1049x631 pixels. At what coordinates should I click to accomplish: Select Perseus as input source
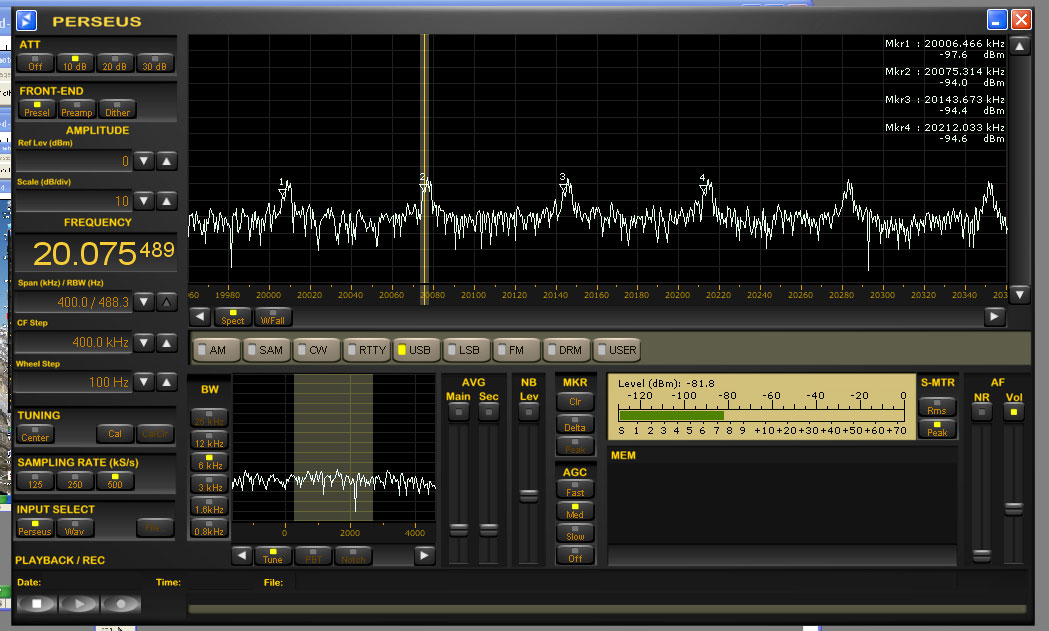click(35, 528)
